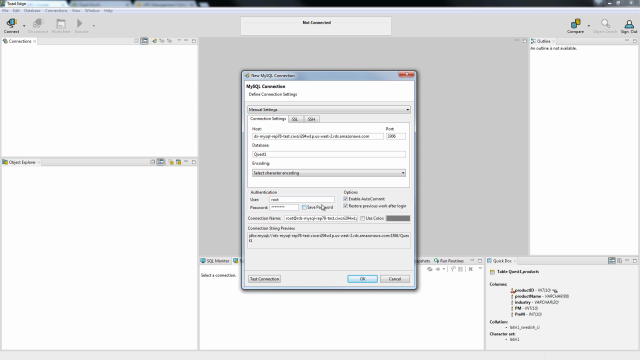Click the User input field
Viewport: 640px width, 360px height.
point(302,200)
